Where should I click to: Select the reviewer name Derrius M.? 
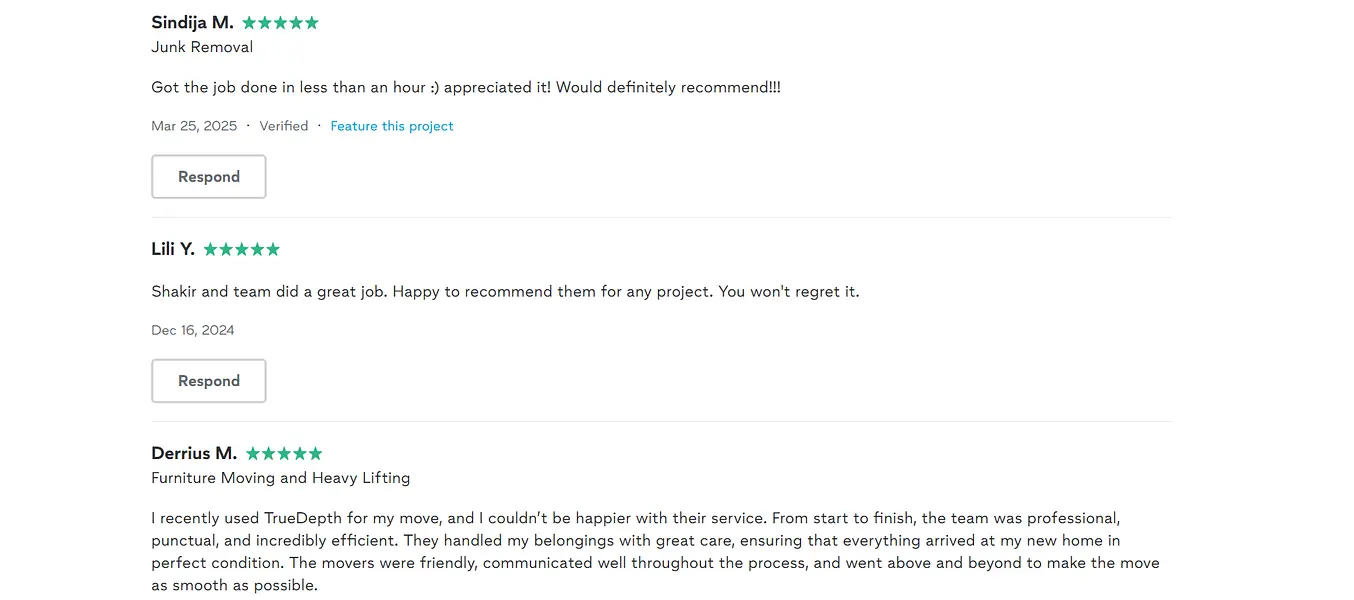(x=194, y=453)
